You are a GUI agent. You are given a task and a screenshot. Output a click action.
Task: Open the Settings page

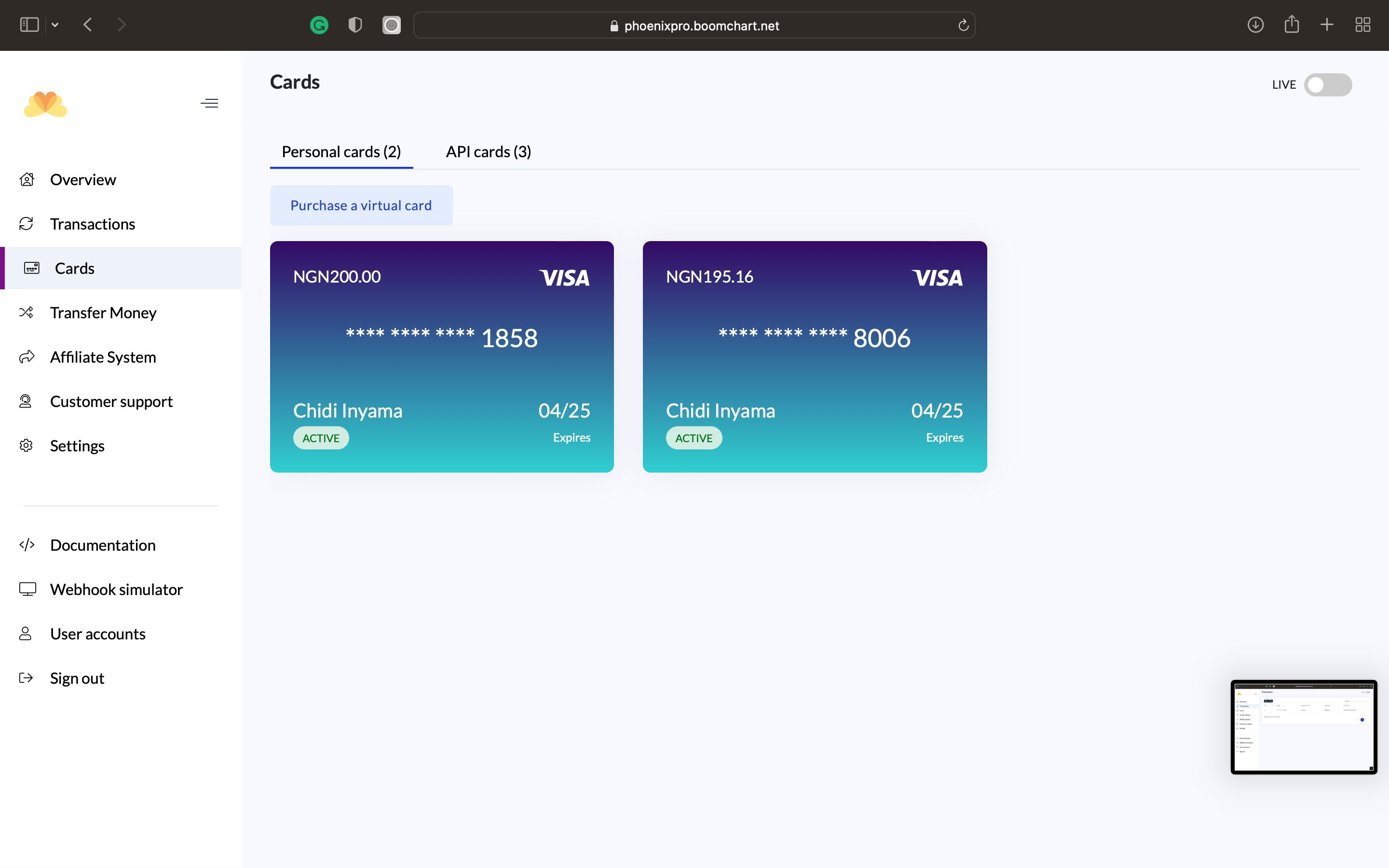click(x=77, y=446)
